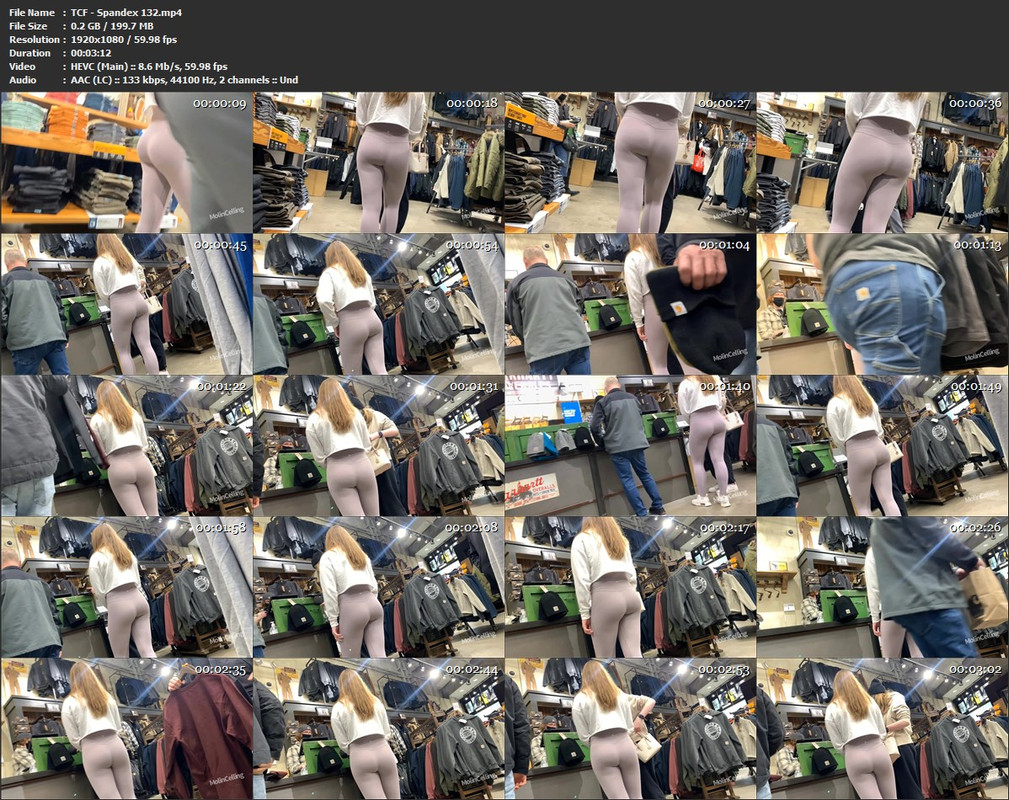Select the frame stamped 00:00:45
Screen dimensions: 1009x800
126,304
